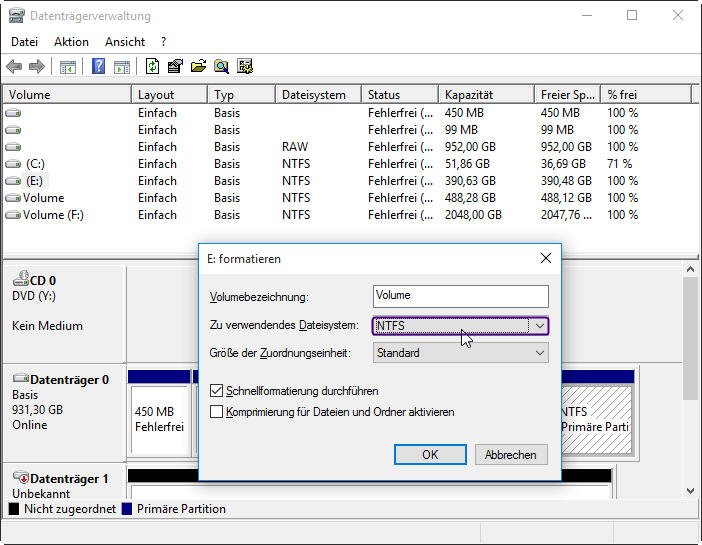
Task: Select the hatched NTFS Primäre Partition block
Action: click(x=596, y=420)
